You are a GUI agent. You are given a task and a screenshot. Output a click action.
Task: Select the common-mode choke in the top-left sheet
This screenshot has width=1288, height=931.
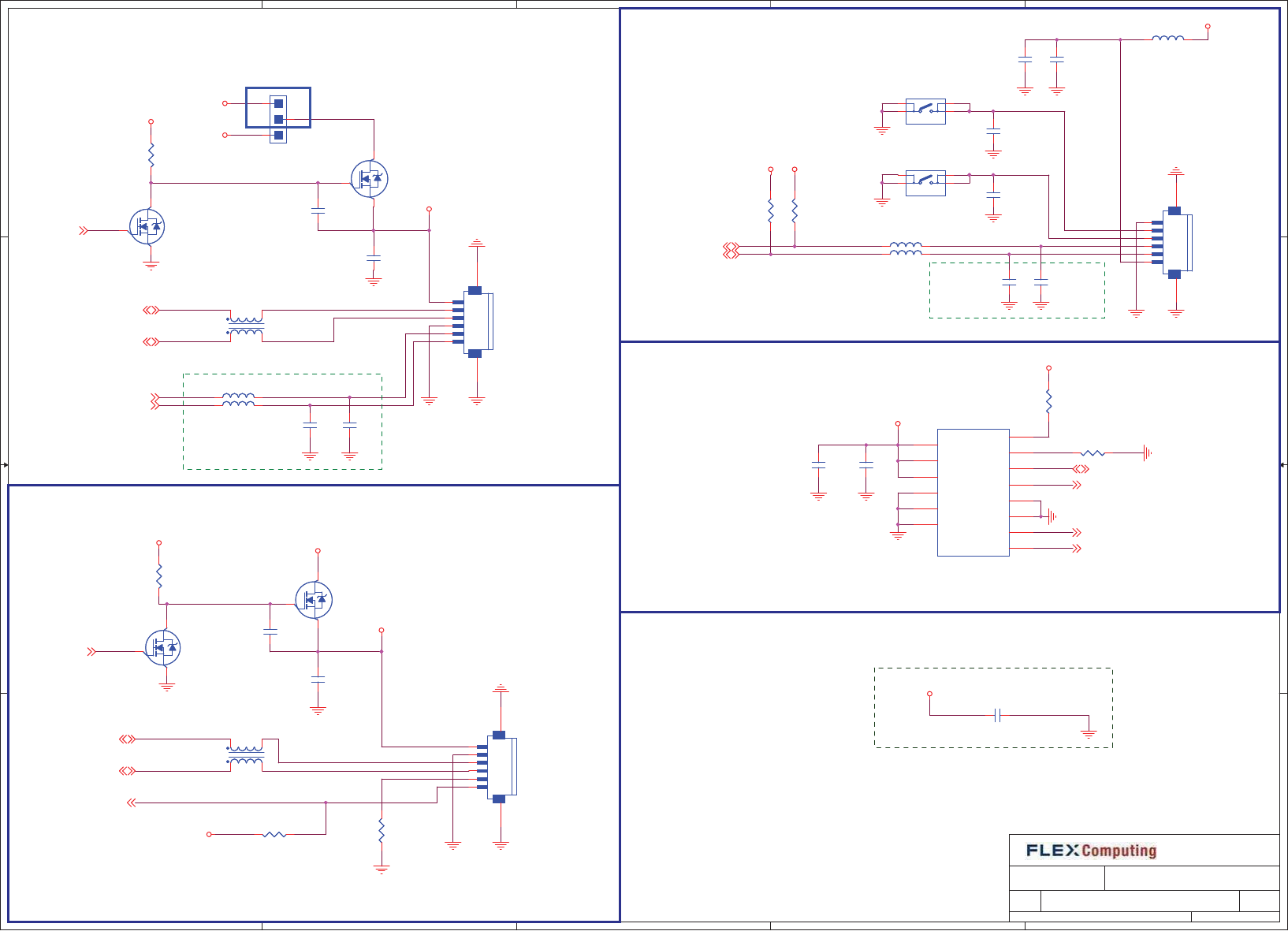tap(245, 326)
